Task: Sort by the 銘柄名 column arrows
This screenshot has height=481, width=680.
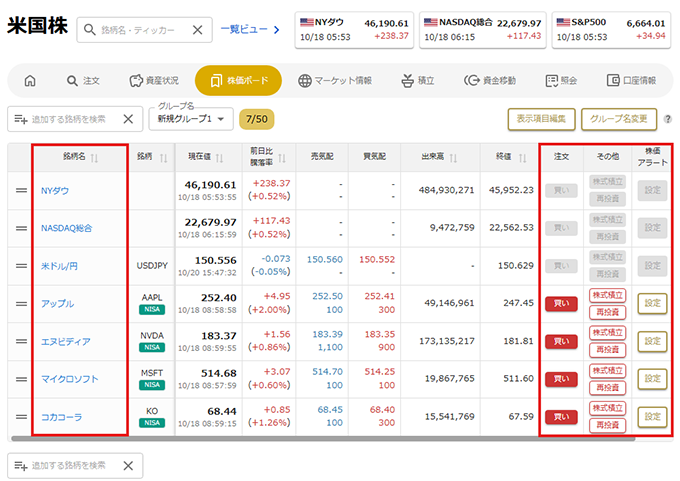Action: [x=94, y=158]
